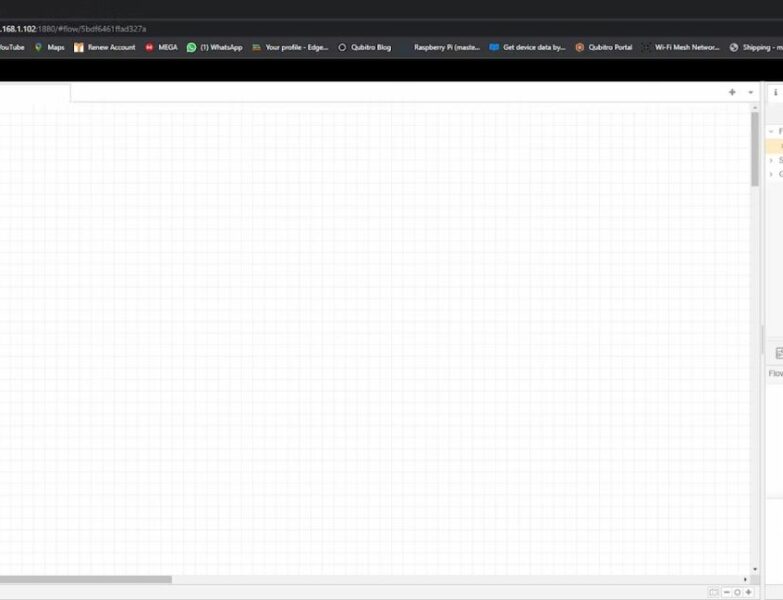783x600 pixels.
Task: Click the reset zoom circle button
Action: coord(738,593)
